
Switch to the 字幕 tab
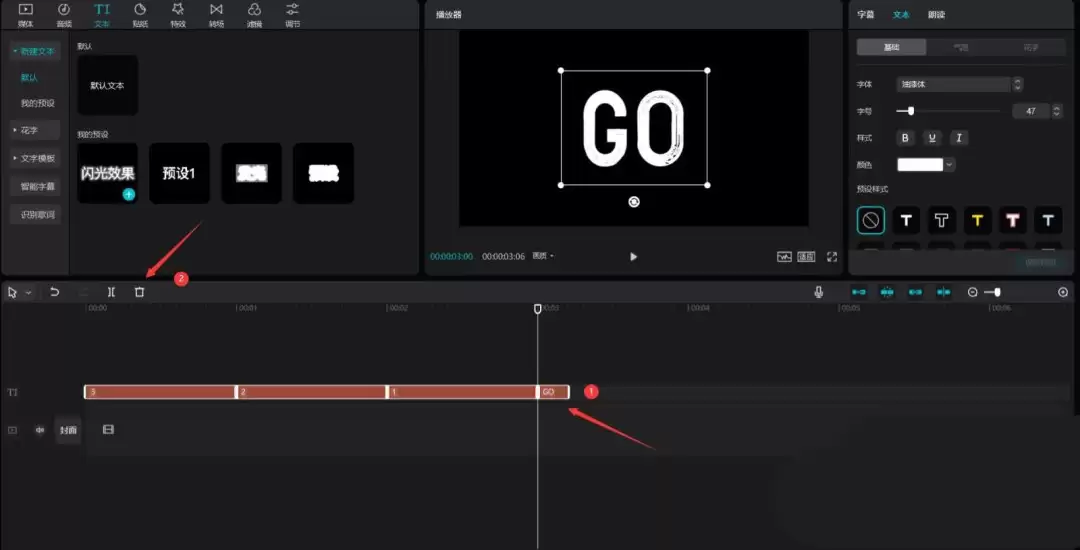866,15
